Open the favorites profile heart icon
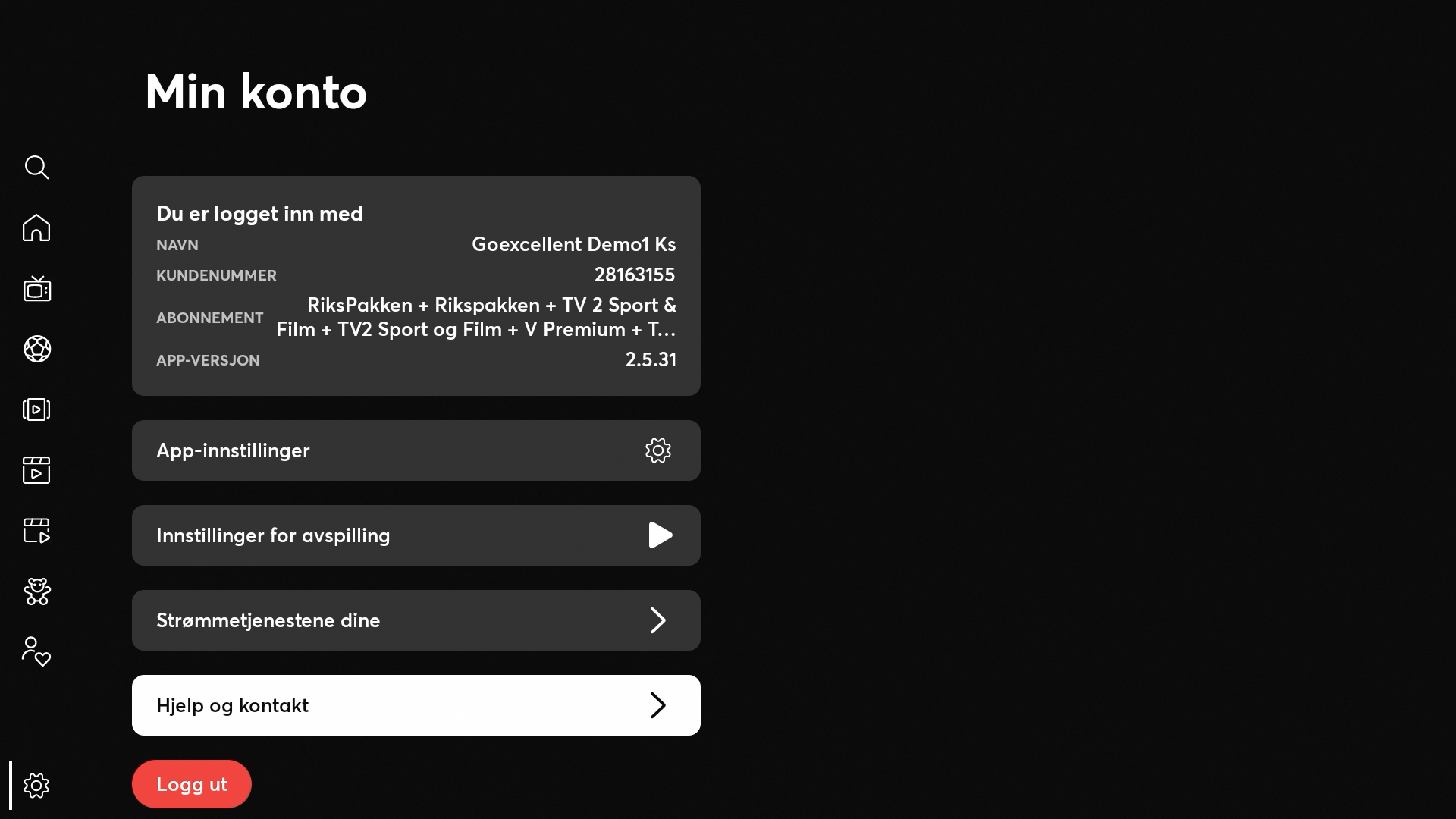The height and width of the screenshot is (819, 1456). click(36, 651)
